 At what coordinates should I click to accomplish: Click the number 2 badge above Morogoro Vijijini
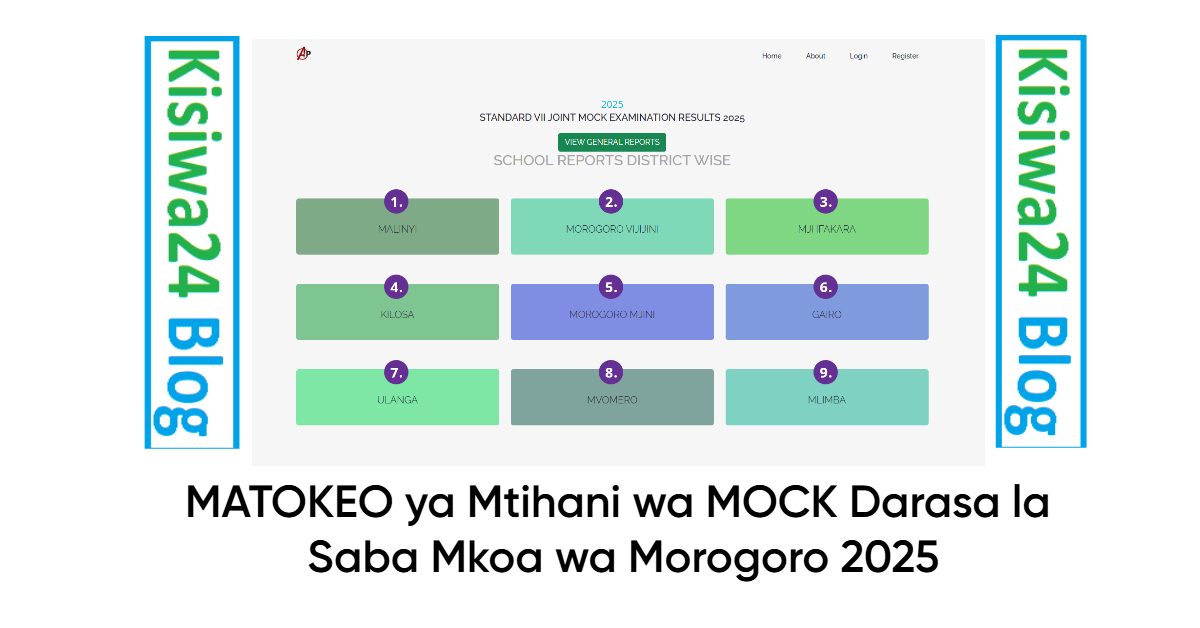pyautogui.click(x=611, y=201)
